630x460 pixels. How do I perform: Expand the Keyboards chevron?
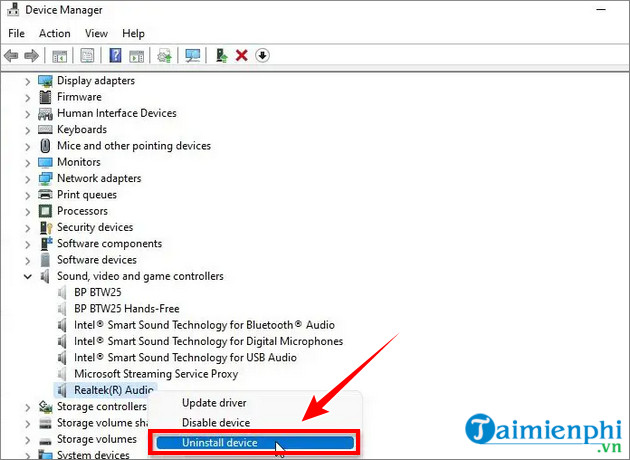pyautogui.click(x=27, y=130)
